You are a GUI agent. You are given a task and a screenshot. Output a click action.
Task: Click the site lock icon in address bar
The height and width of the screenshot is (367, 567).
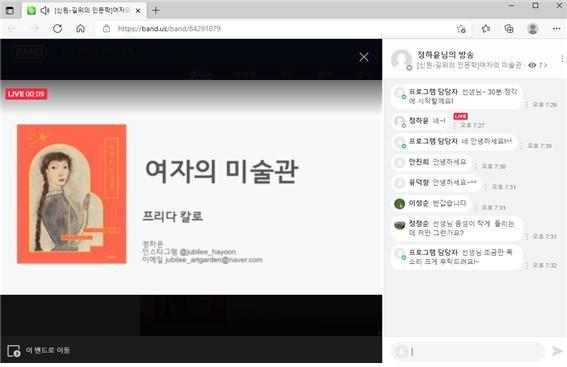tap(106, 29)
